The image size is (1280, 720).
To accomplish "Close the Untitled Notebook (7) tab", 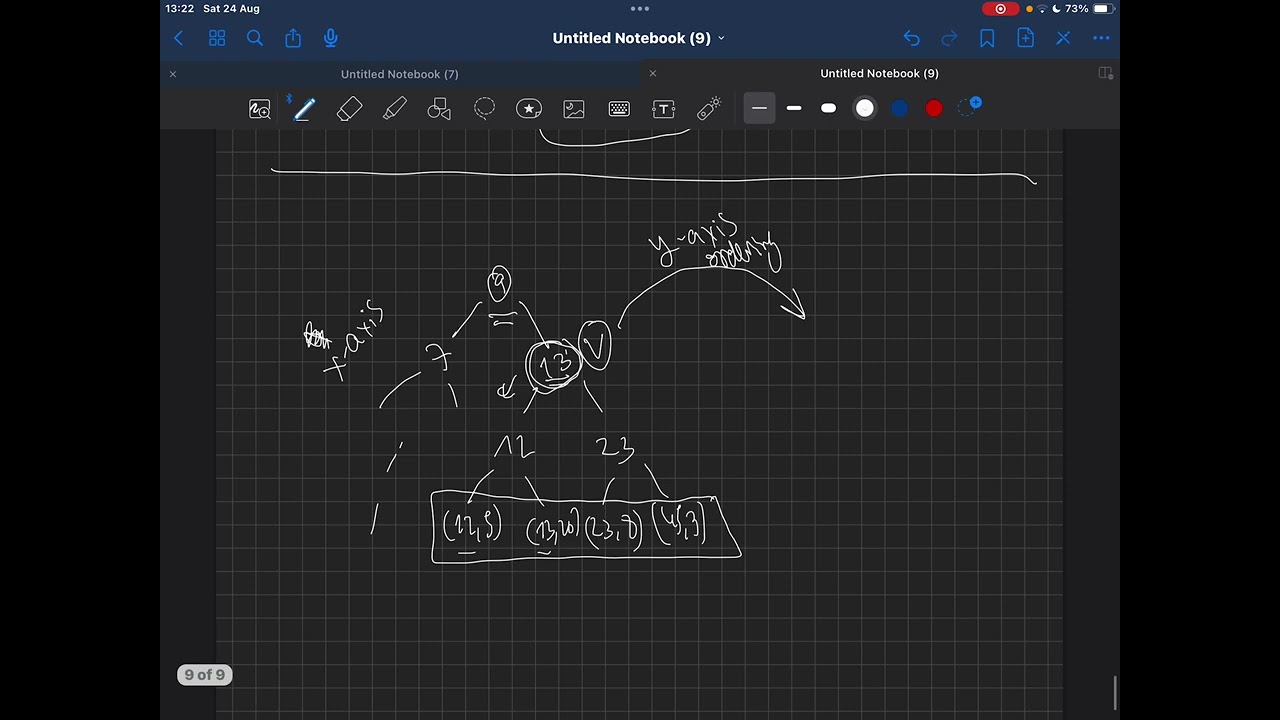I will [173, 74].
